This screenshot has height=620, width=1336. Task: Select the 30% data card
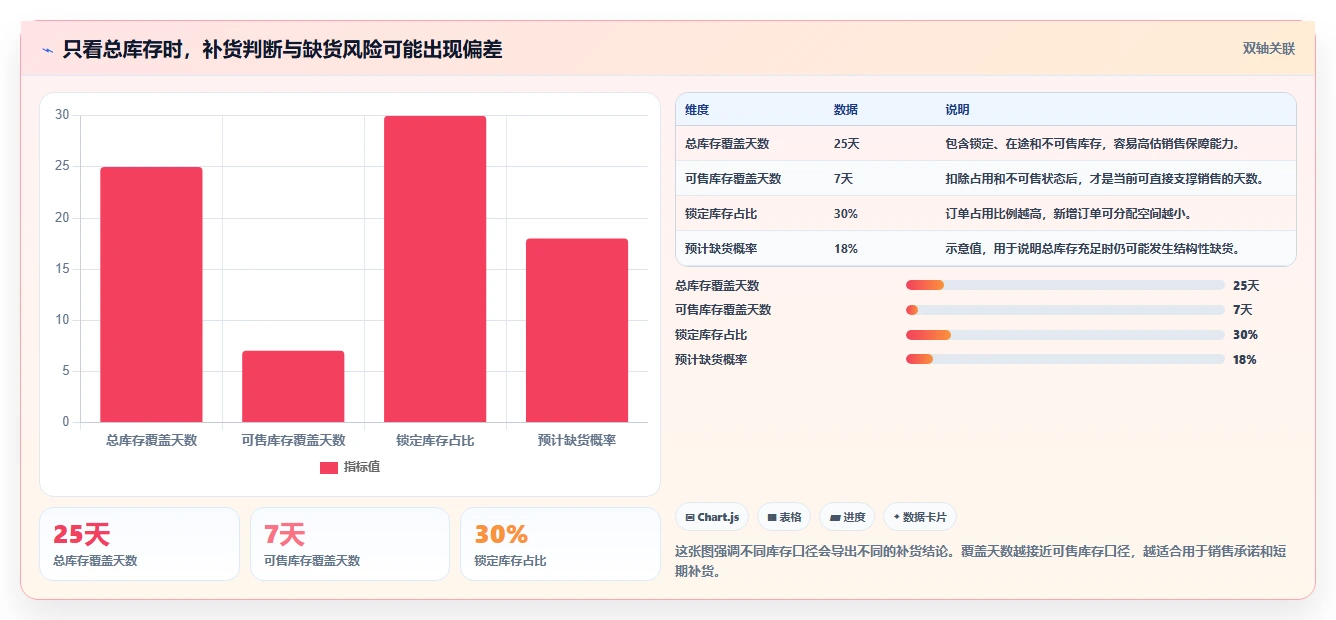[x=560, y=544]
